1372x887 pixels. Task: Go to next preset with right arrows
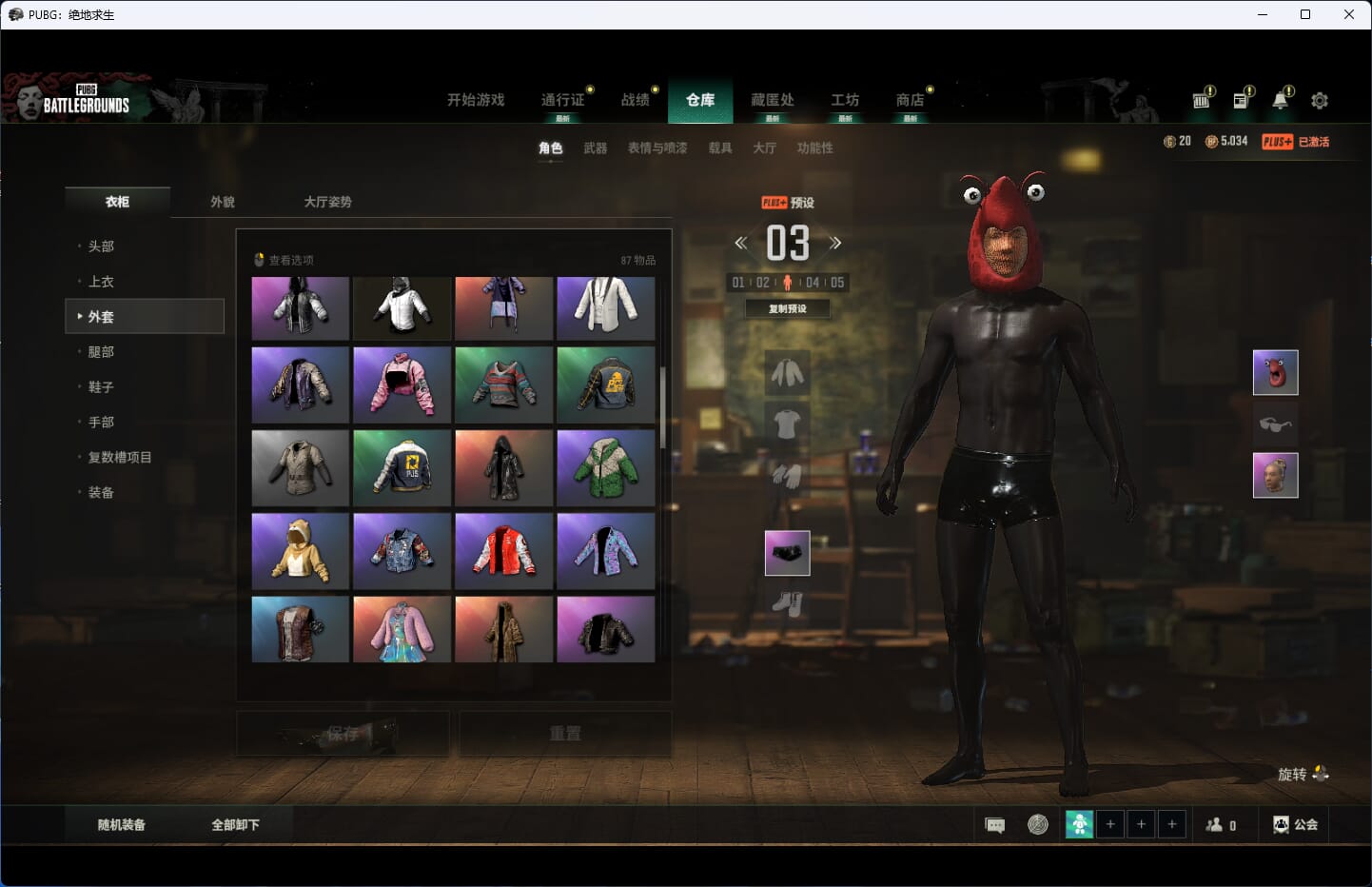(x=834, y=243)
